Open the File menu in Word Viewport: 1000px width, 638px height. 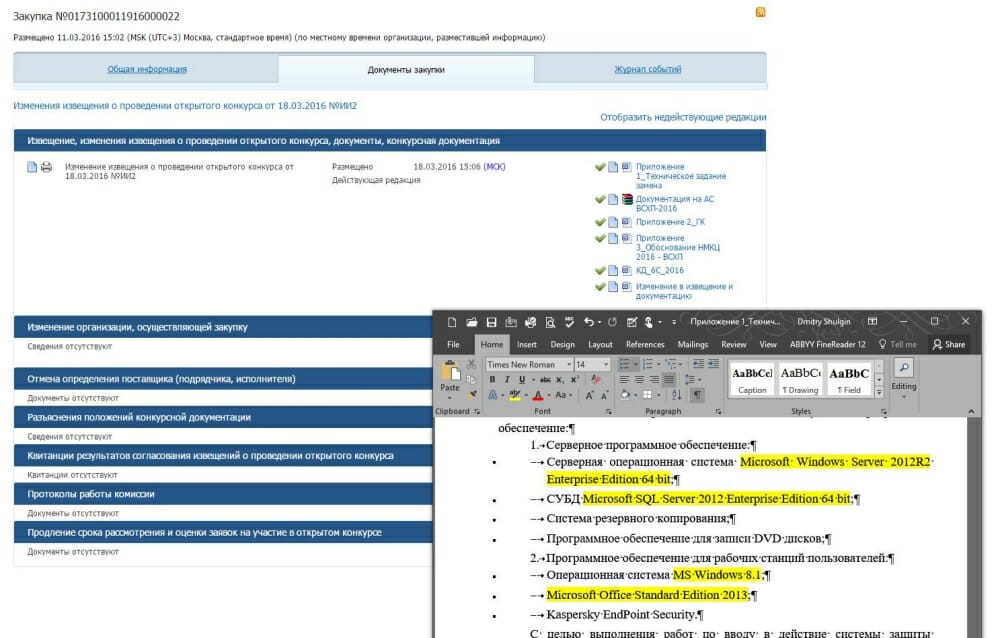pyautogui.click(x=453, y=345)
